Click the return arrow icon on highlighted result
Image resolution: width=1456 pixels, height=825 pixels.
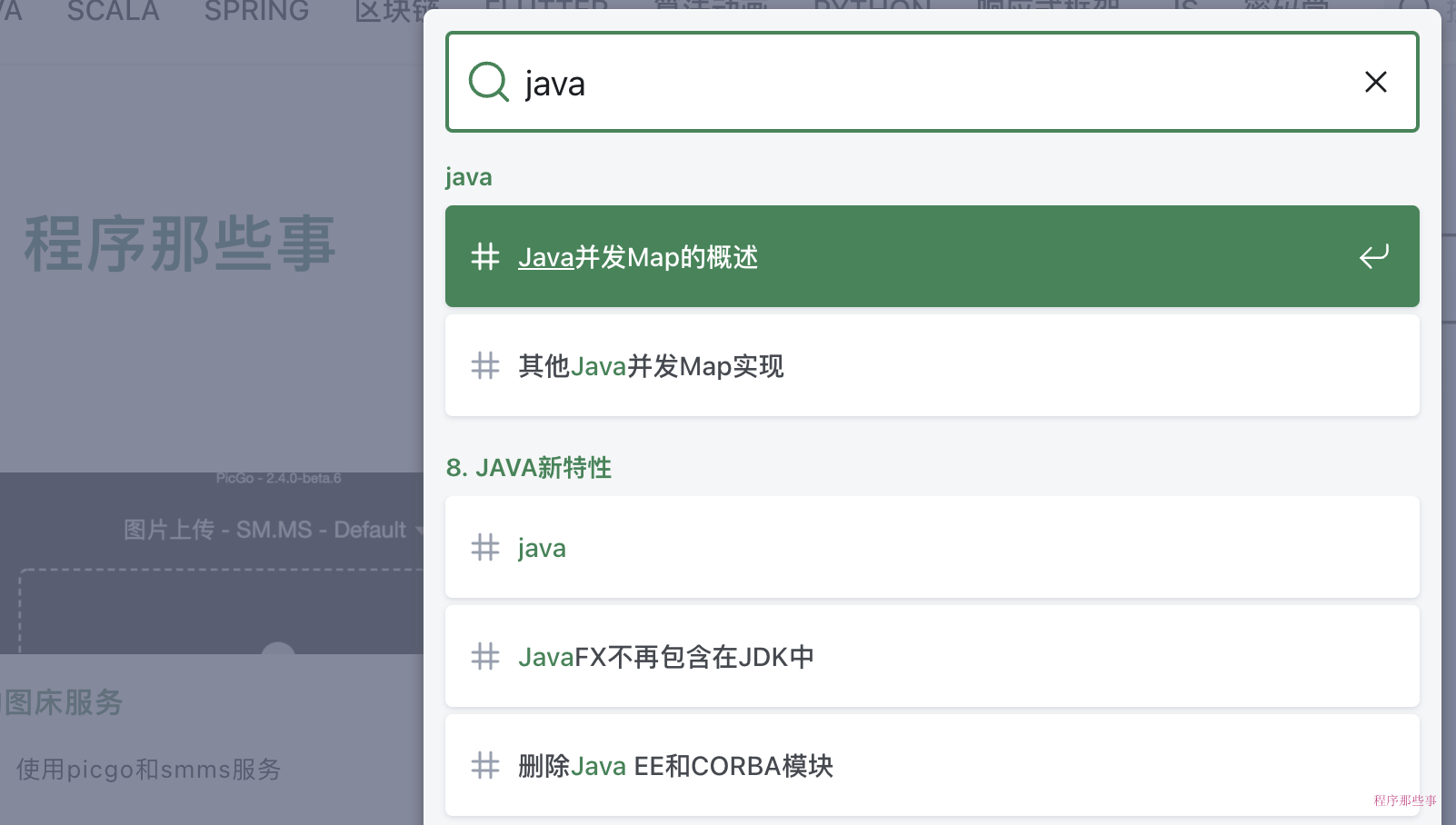(1373, 256)
